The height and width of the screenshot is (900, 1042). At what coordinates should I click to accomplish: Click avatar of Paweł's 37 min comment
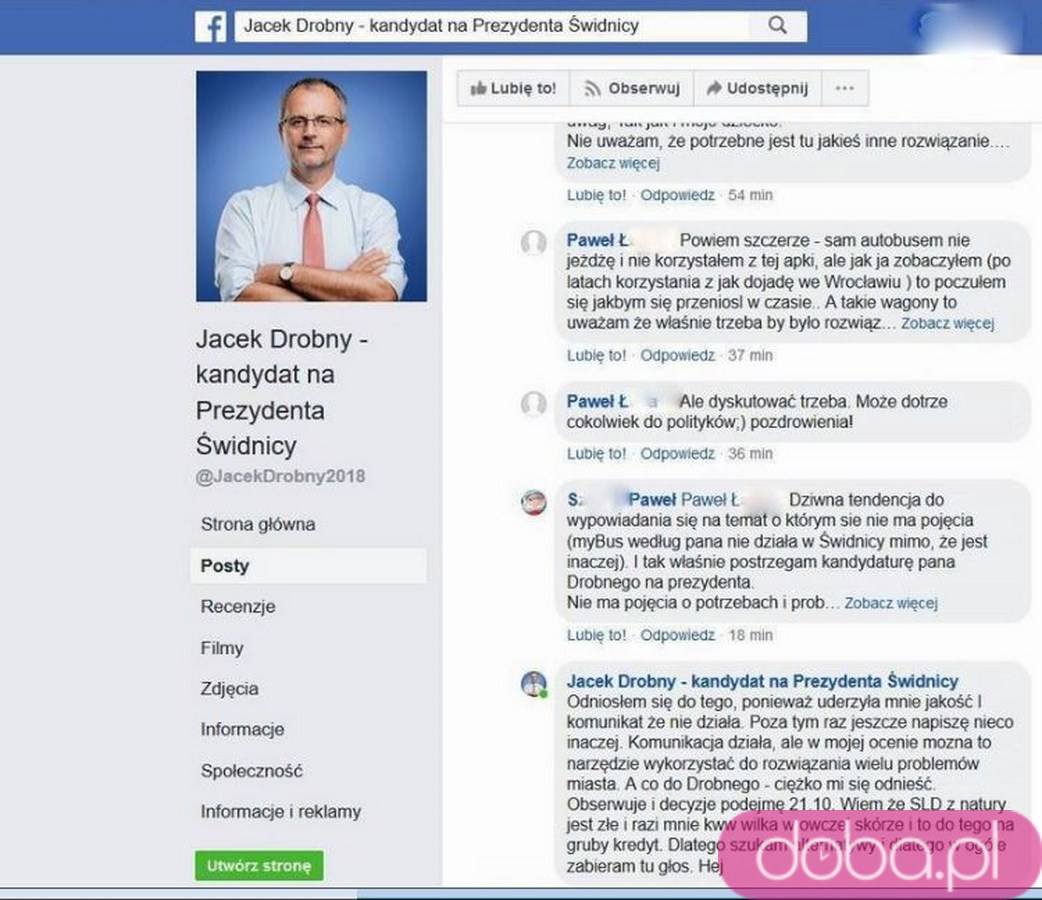point(534,243)
